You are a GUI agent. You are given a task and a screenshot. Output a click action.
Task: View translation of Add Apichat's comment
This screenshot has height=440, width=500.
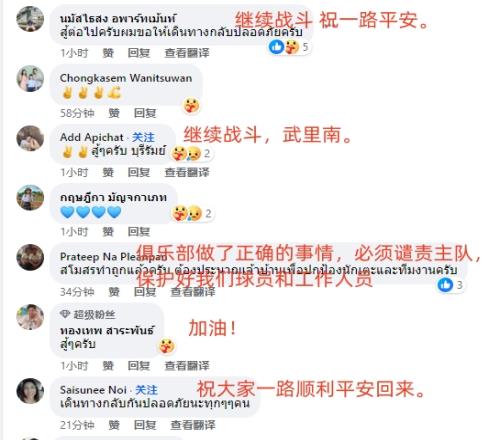tap(187, 172)
